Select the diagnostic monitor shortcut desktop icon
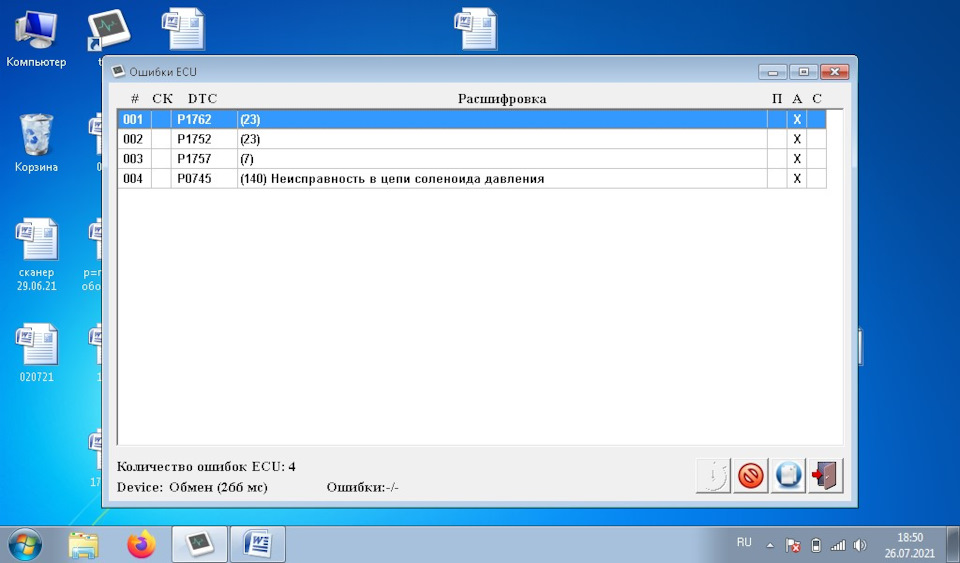Viewport: 960px width, 563px height. pyautogui.click(x=108, y=31)
